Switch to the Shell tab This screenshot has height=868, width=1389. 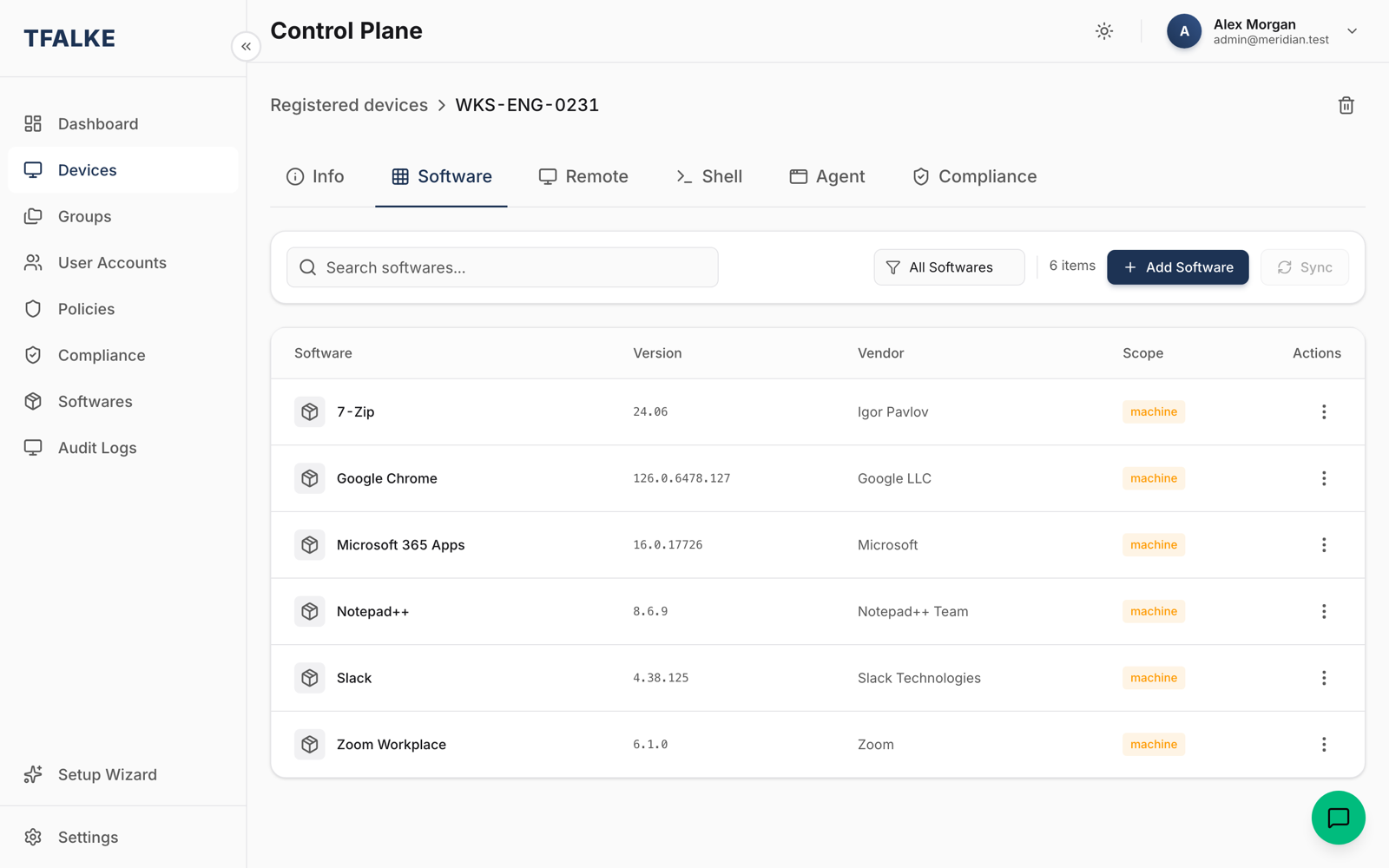point(709,177)
